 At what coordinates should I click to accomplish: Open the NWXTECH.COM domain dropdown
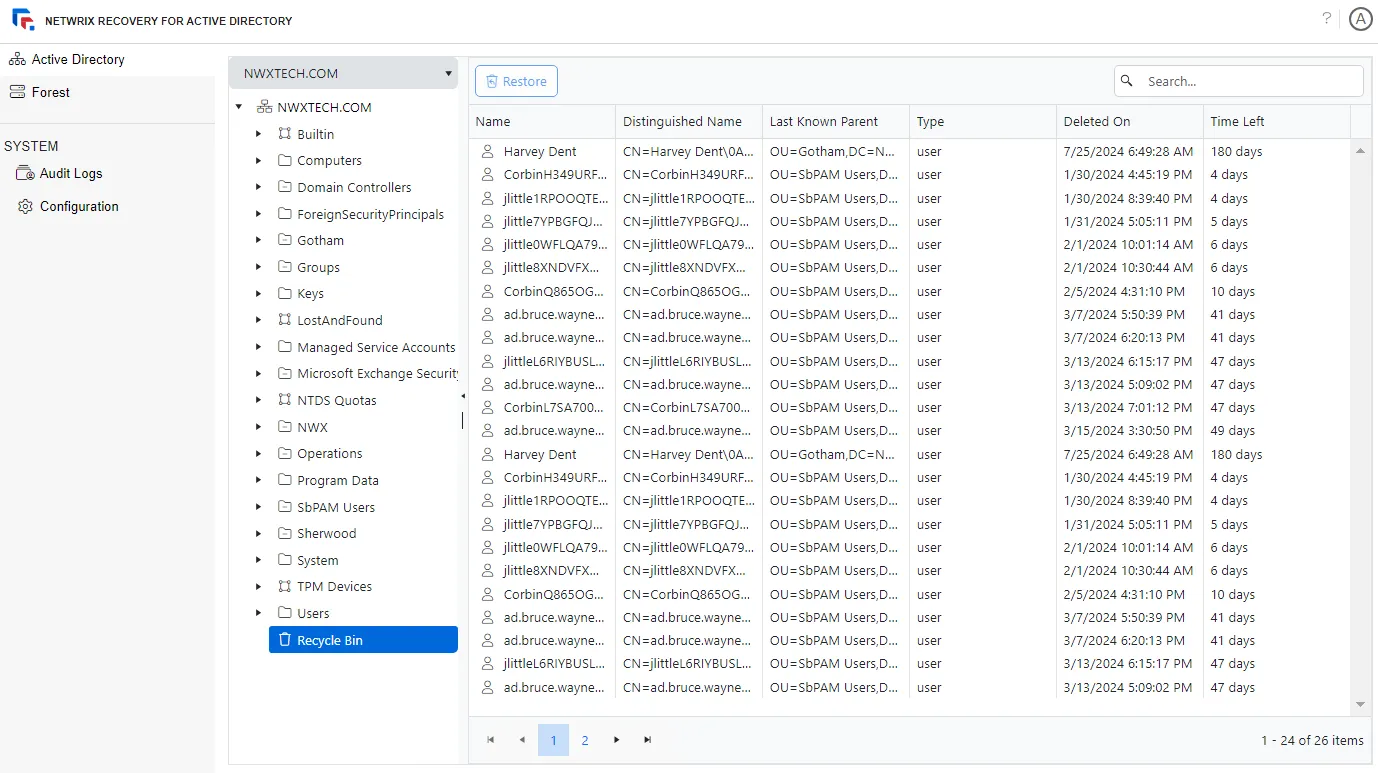(343, 73)
